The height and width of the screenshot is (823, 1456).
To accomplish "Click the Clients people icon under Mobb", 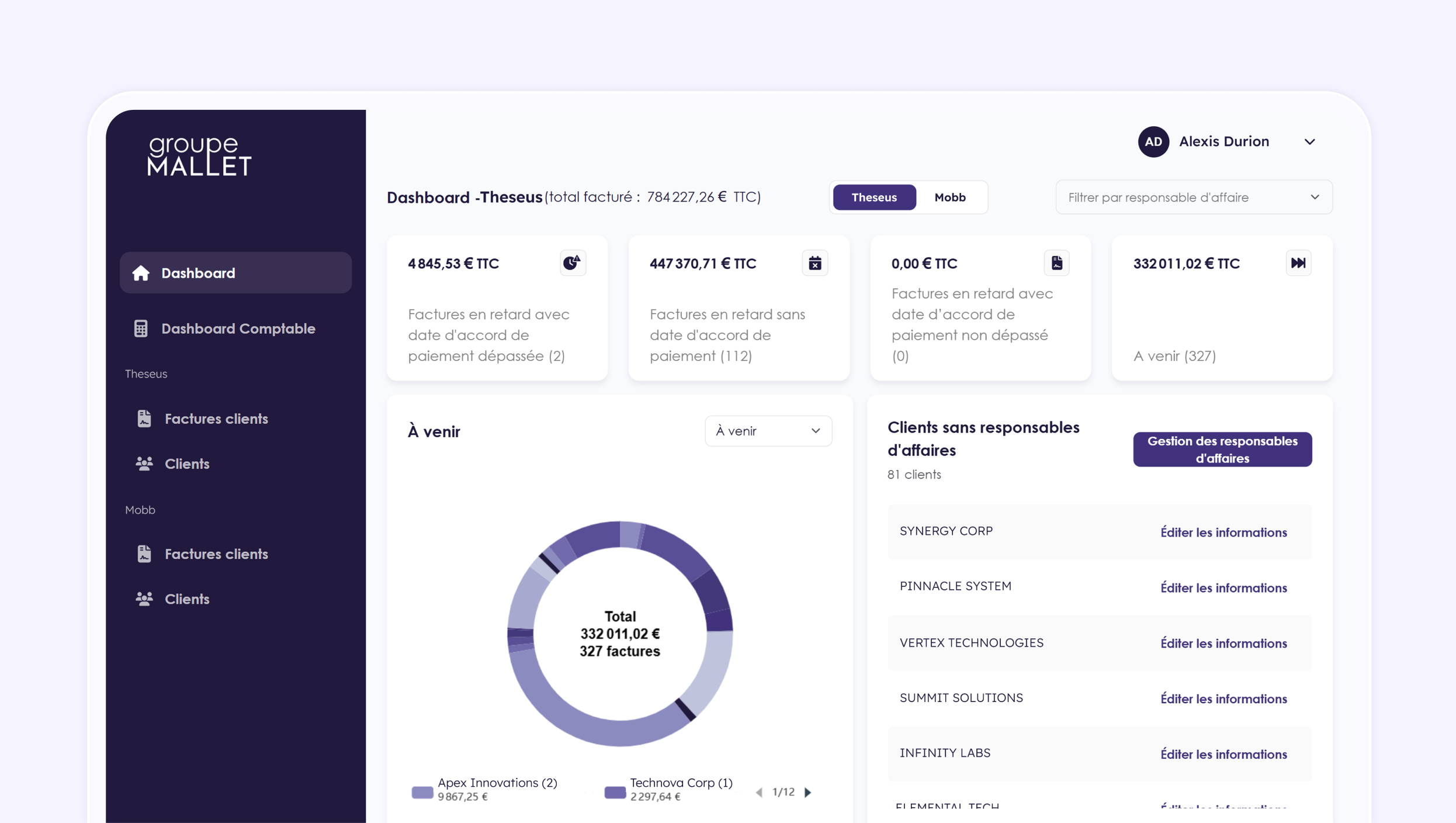I will tap(144, 599).
